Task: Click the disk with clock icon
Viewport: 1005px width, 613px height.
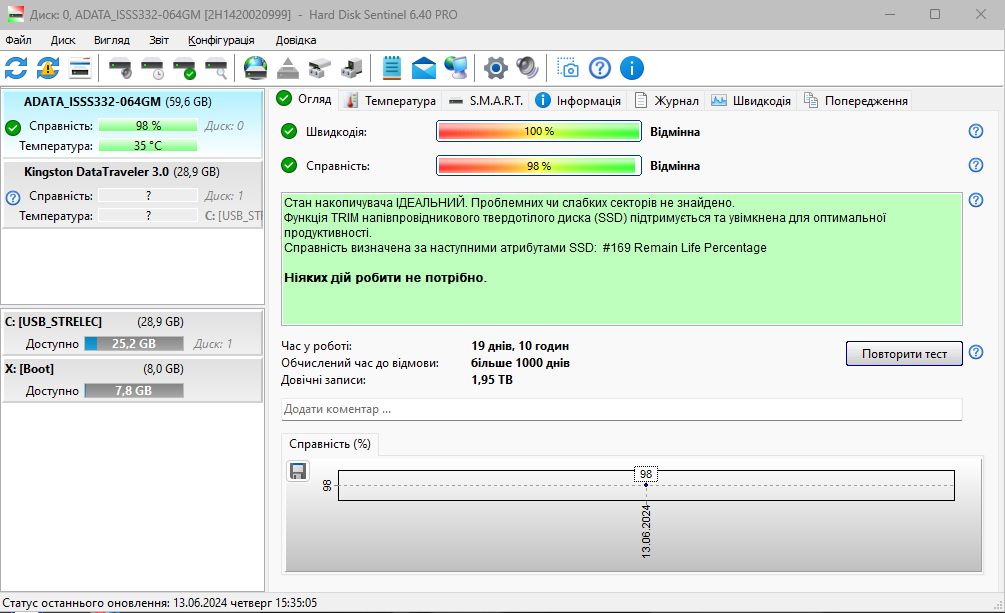Action: click(x=153, y=68)
